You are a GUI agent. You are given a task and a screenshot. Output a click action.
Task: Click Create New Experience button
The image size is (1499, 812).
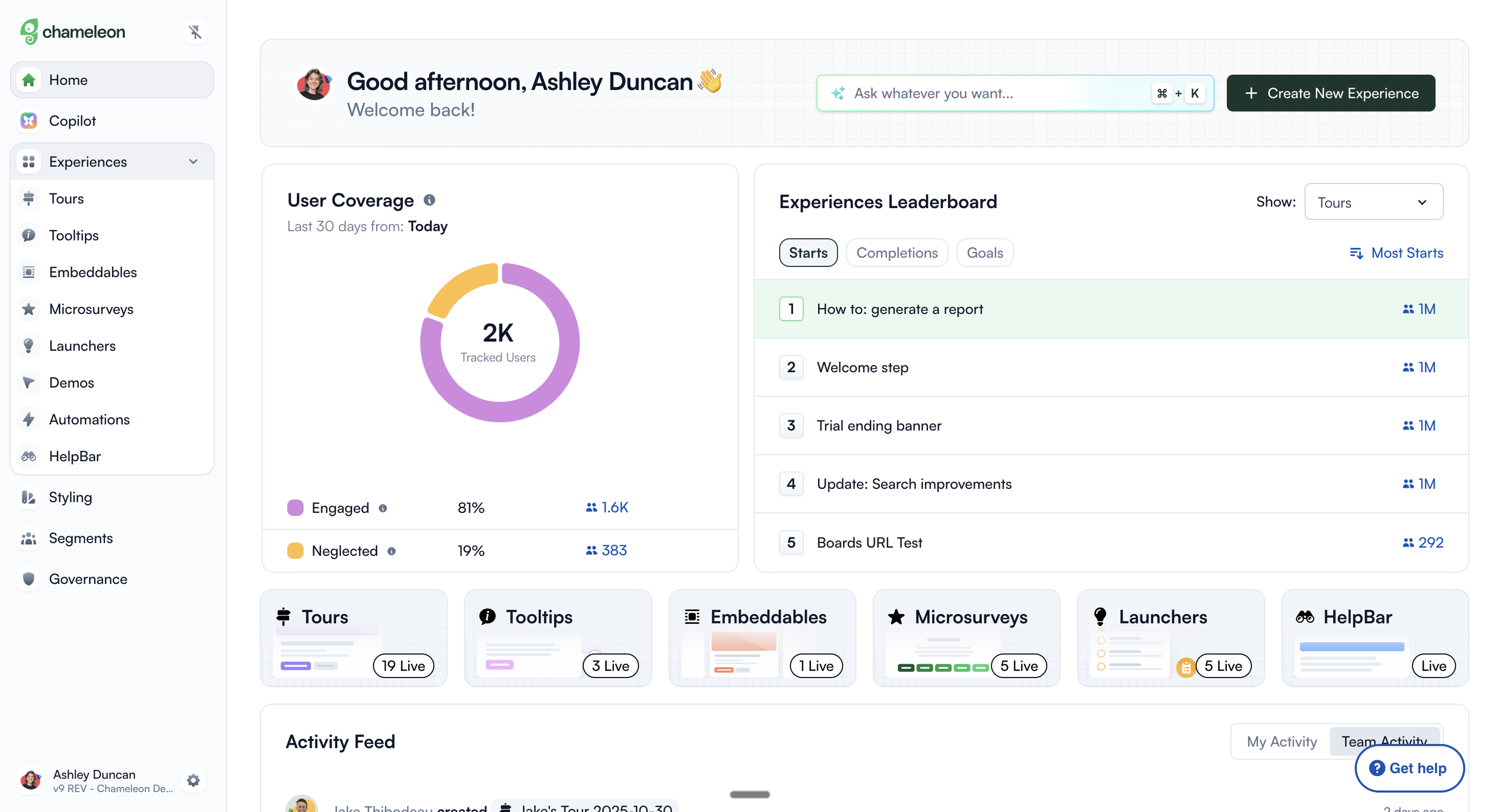pos(1330,93)
